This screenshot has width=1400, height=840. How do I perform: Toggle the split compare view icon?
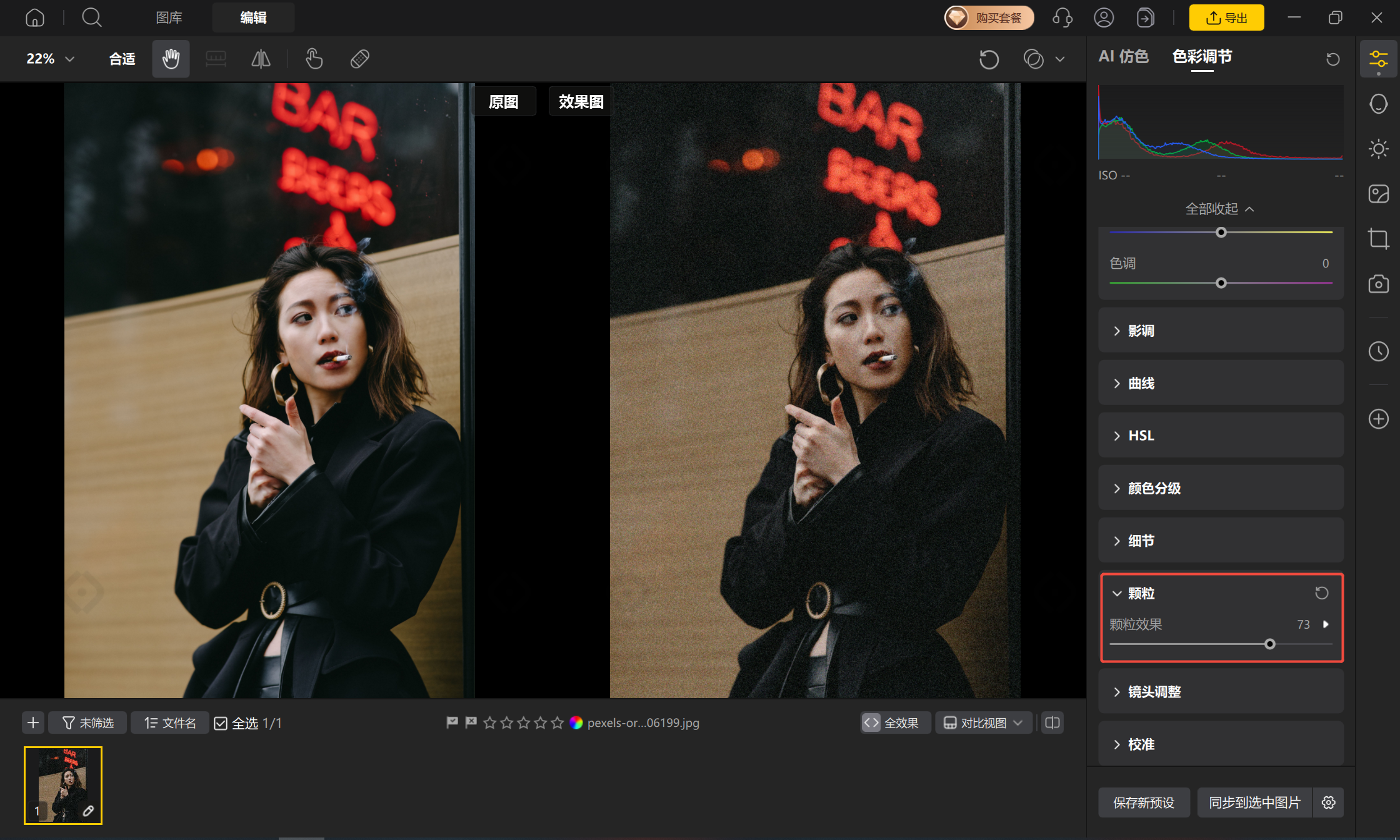(1052, 723)
